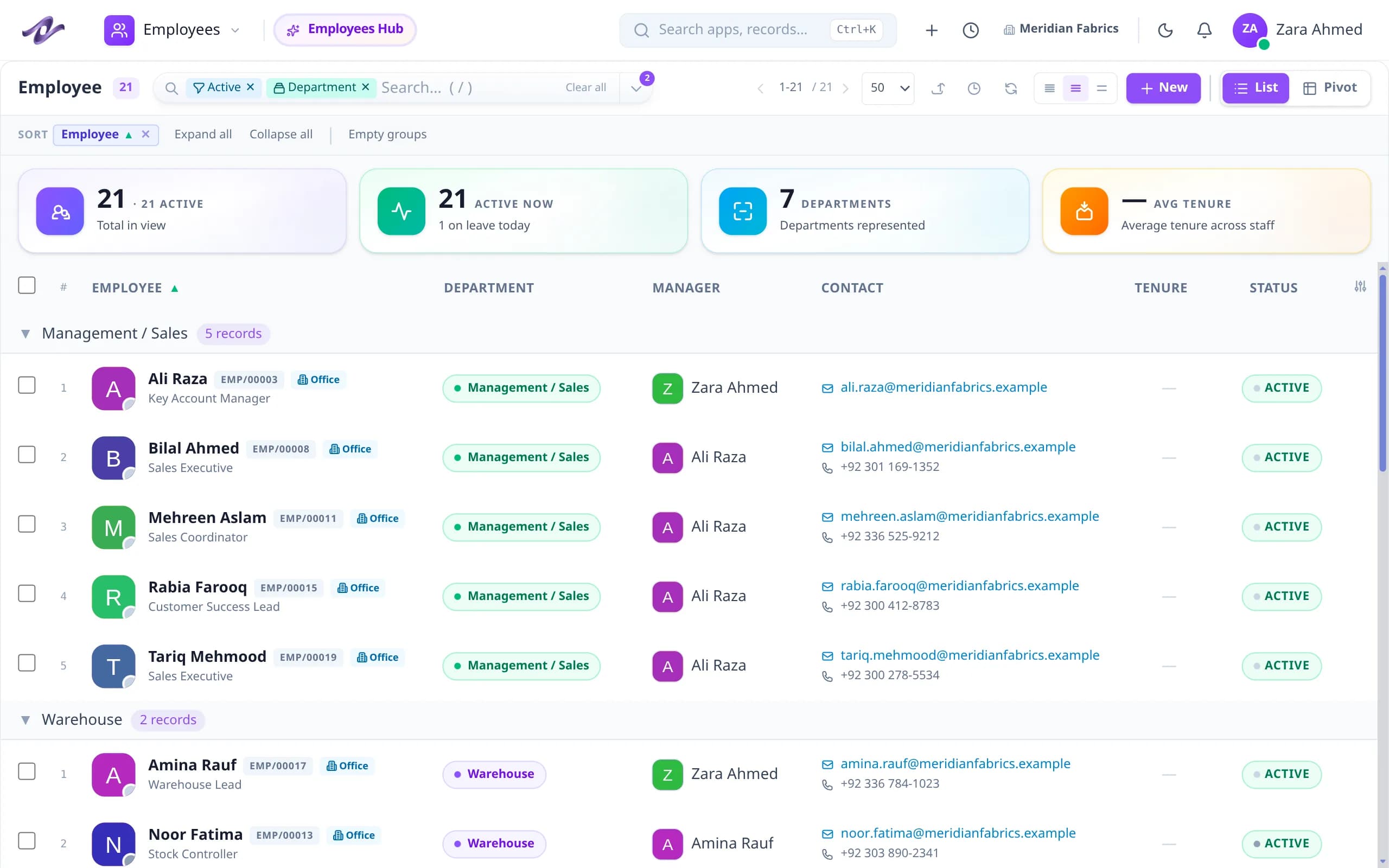
Task: Click the export/share icon in list toolbar
Action: pyautogui.click(x=938, y=88)
